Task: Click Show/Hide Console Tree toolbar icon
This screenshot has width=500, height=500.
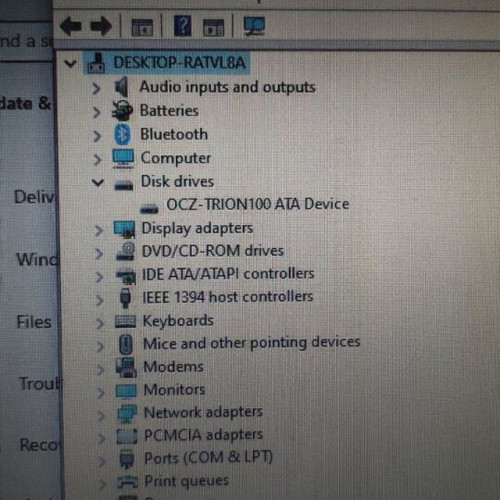Action: pos(142,27)
